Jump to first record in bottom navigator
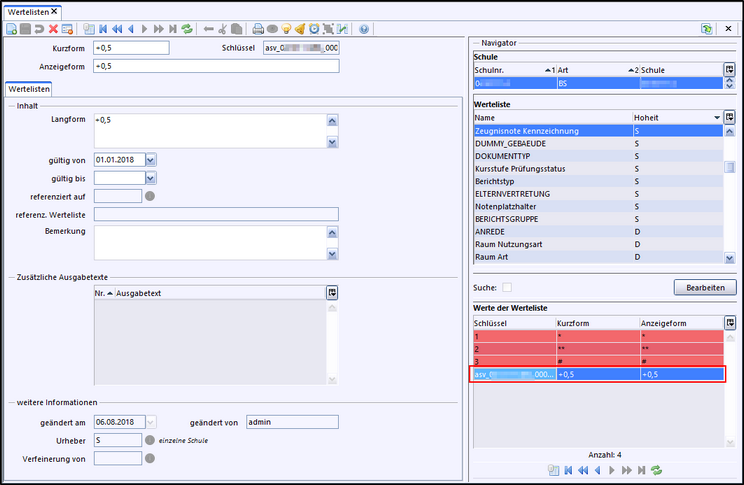Viewport: 744px width, 485px height. coord(568,469)
